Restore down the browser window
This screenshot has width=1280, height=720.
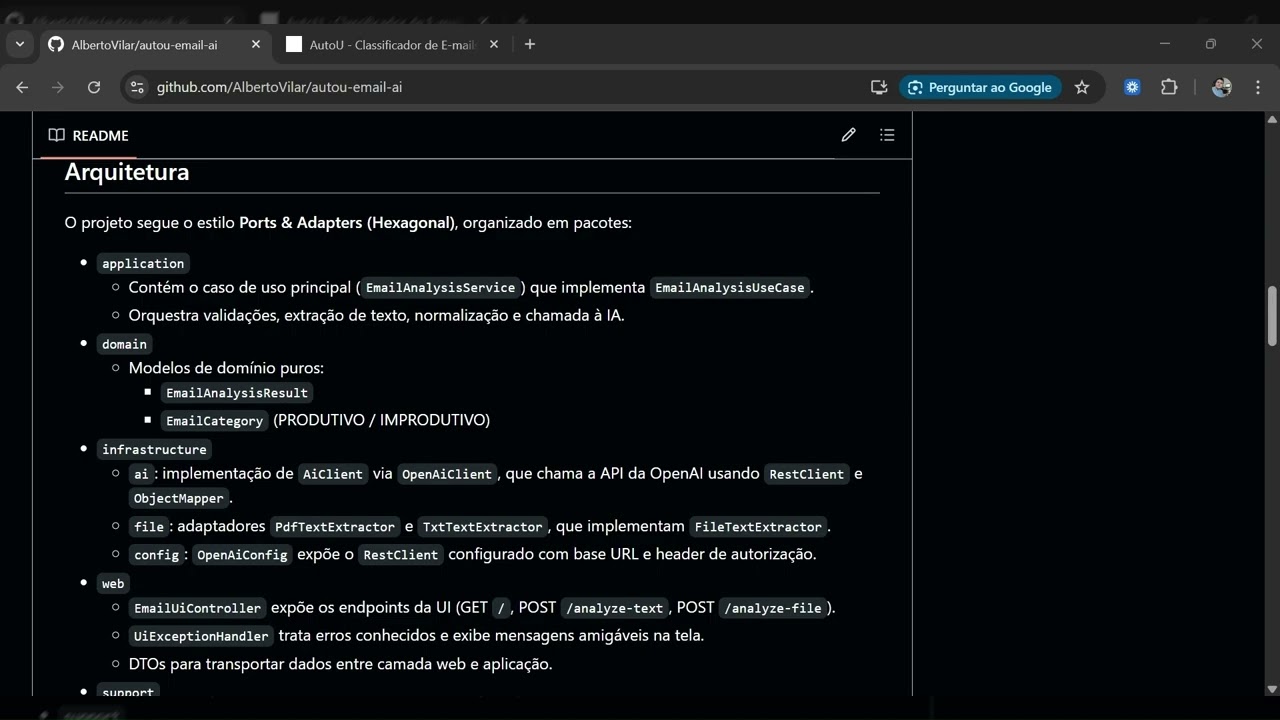[1211, 44]
